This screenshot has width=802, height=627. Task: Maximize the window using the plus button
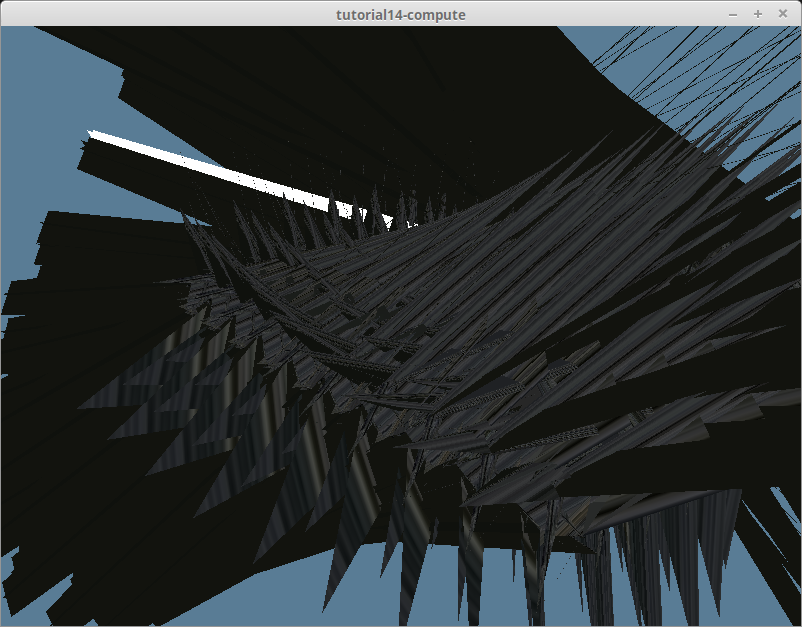coord(757,14)
